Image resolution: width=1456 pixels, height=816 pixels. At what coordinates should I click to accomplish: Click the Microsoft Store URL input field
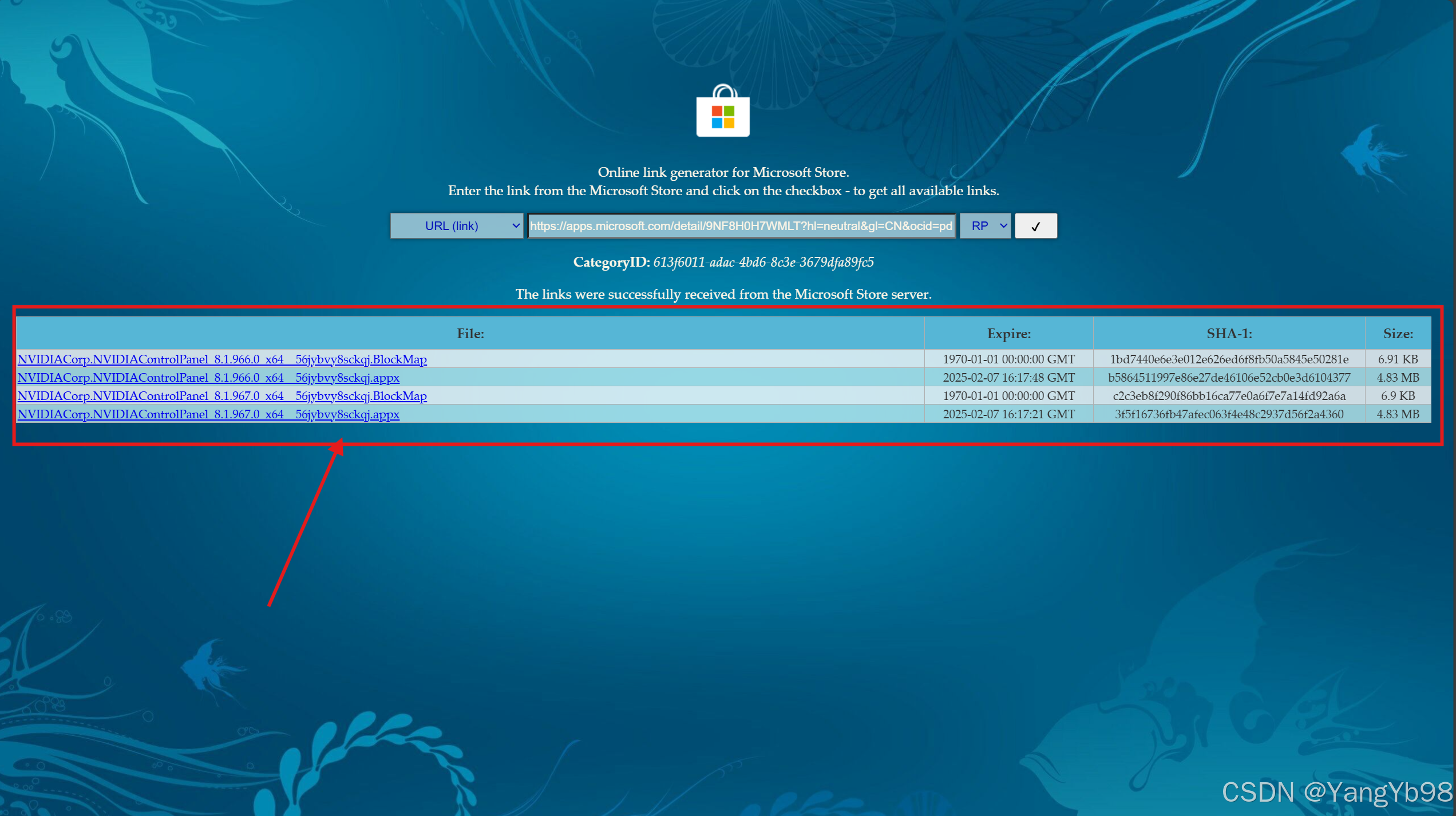tap(741, 226)
